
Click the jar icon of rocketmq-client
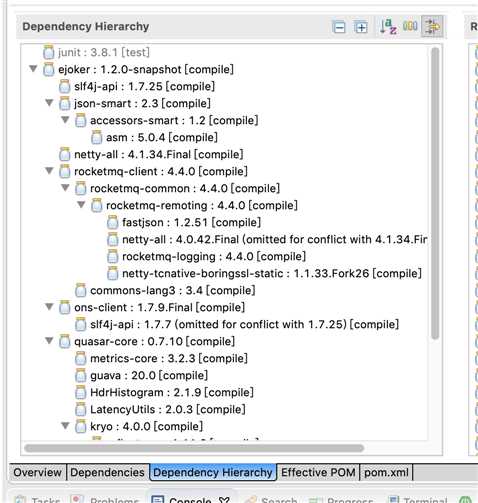pos(64,171)
